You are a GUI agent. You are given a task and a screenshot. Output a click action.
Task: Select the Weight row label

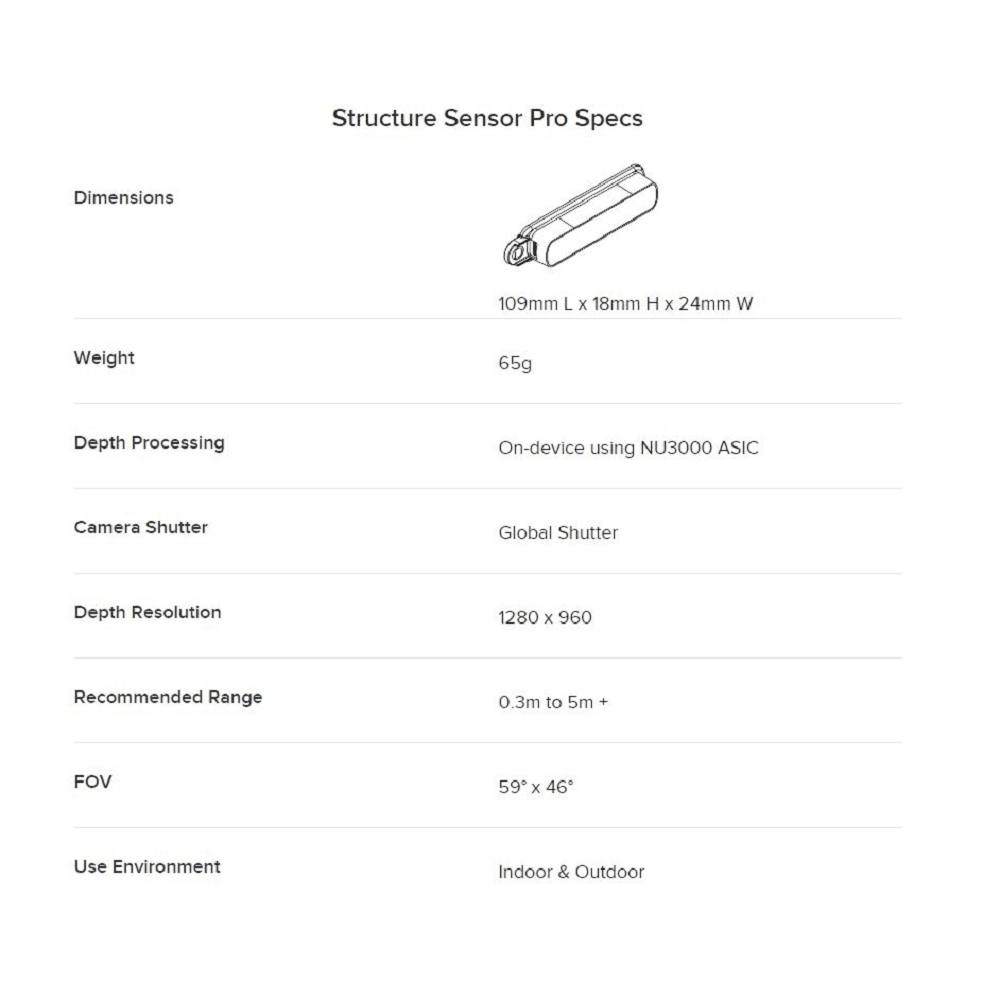point(104,358)
